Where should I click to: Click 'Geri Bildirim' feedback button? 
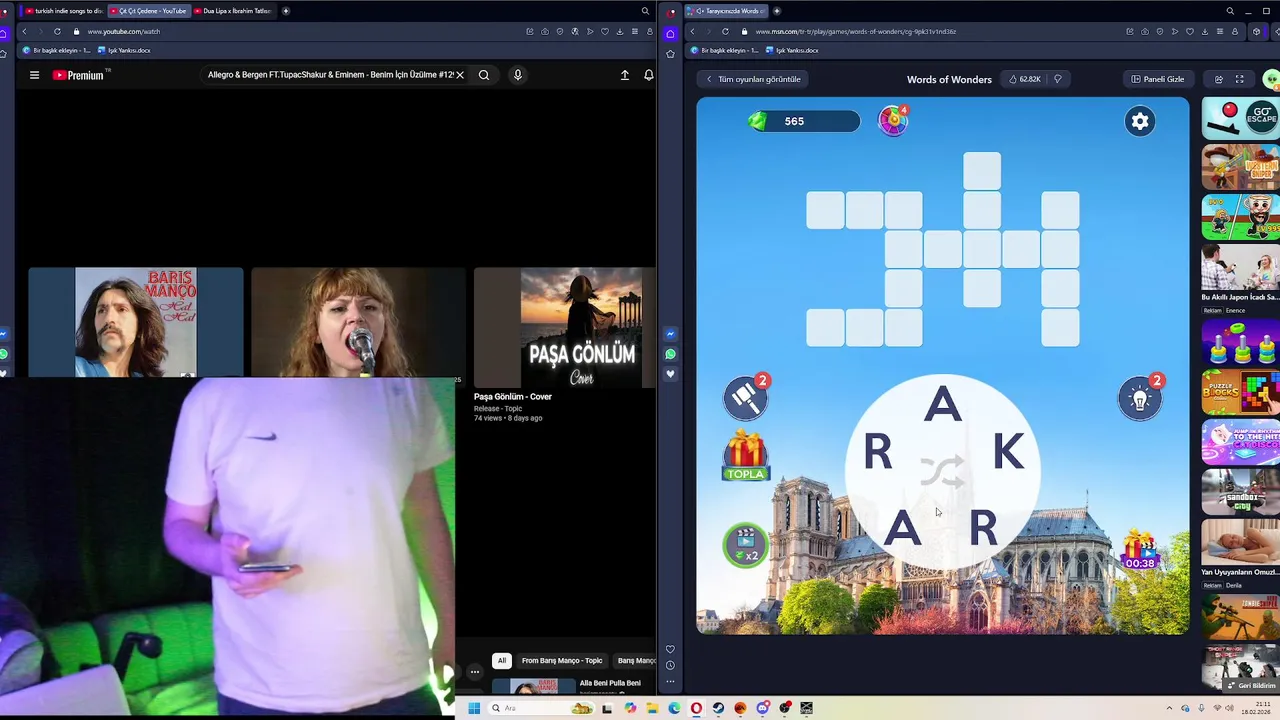(1250, 686)
